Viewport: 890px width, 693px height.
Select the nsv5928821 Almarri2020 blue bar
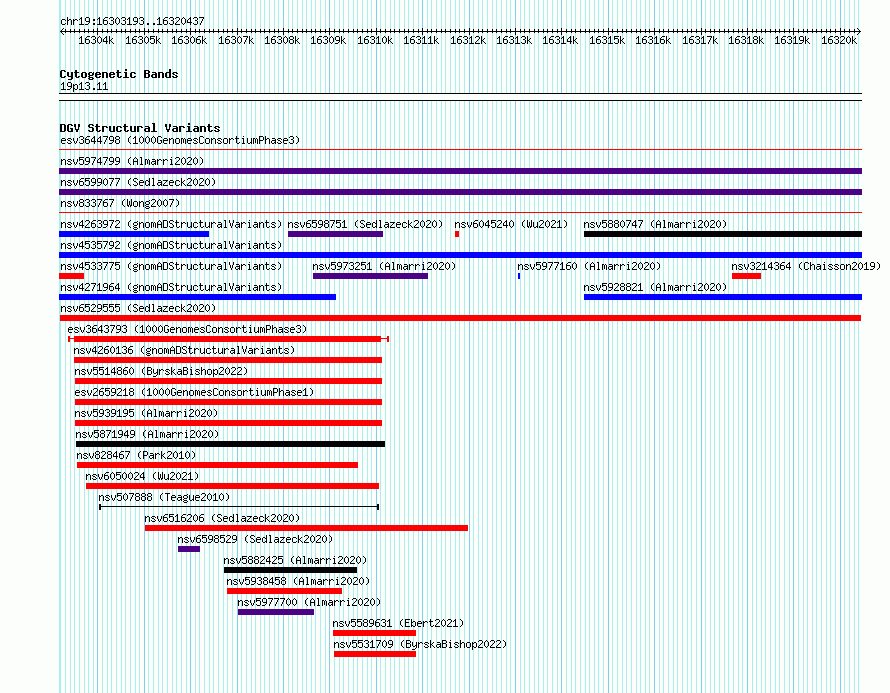pyautogui.click(x=723, y=297)
